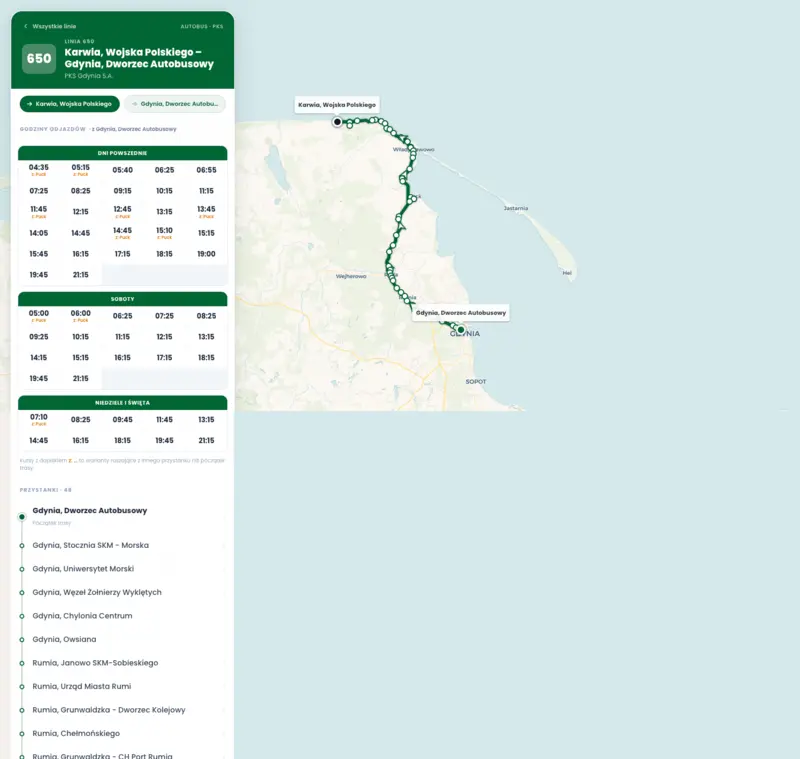Click the Gdynia end marker on map
Image resolution: width=800 pixels, height=759 pixels.
(x=461, y=330)
